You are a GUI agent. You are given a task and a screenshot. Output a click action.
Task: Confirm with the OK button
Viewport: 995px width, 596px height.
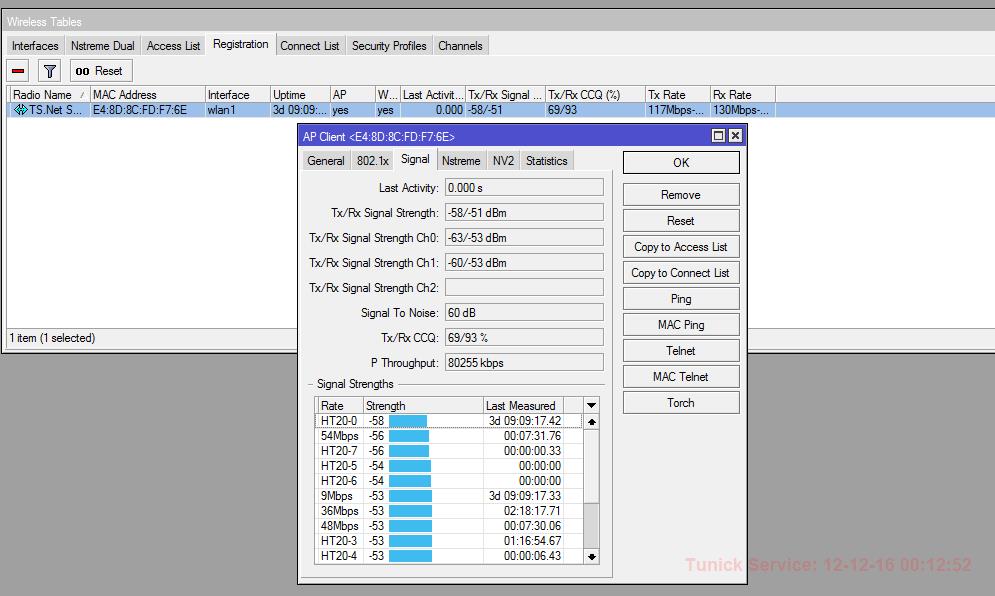681,162
